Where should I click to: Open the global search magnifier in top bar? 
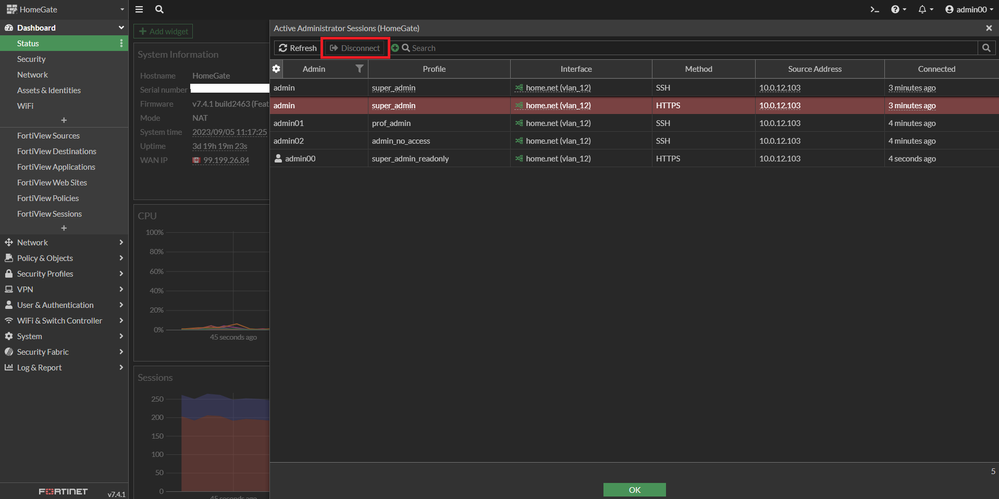pyautogui.click(x=159, y=10)
